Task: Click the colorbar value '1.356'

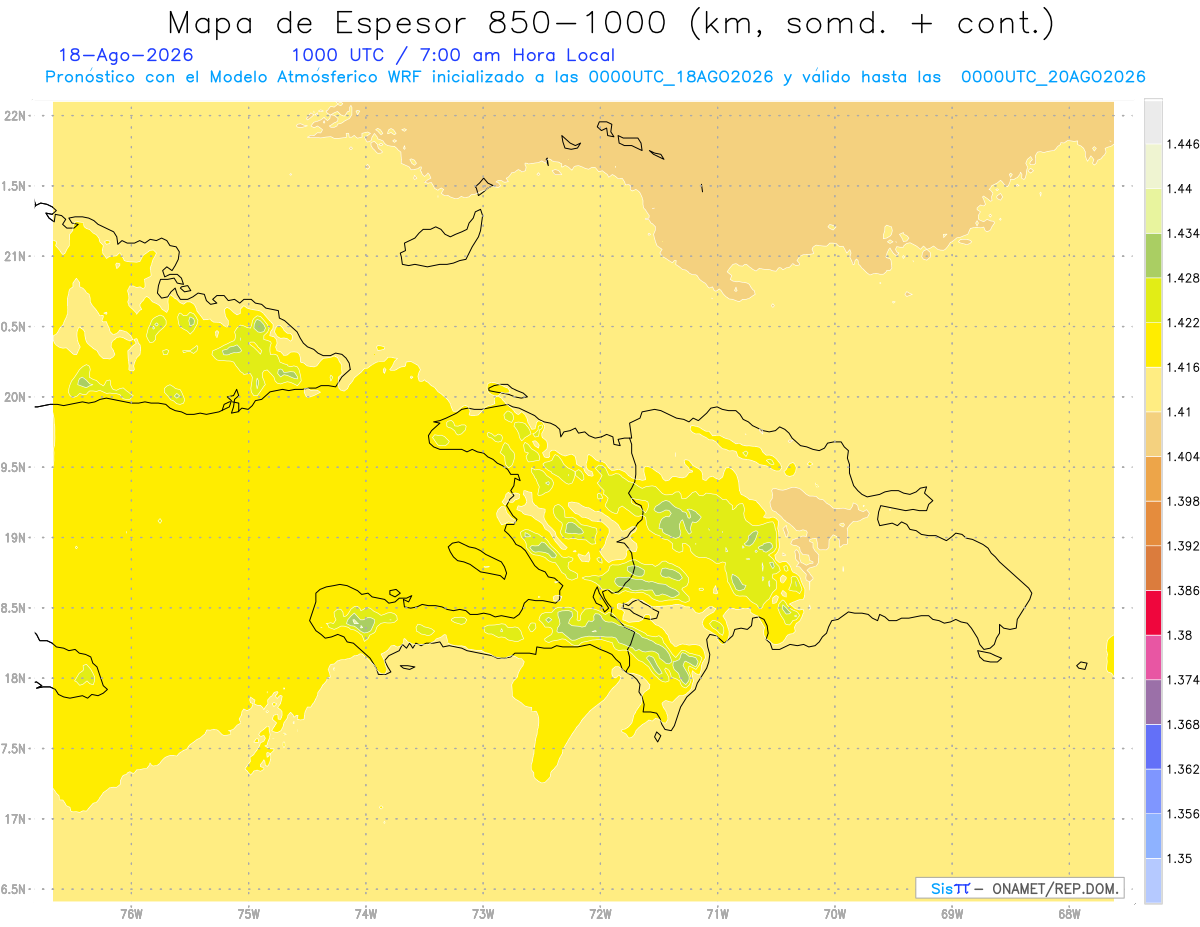Action: pos(1182,813)
